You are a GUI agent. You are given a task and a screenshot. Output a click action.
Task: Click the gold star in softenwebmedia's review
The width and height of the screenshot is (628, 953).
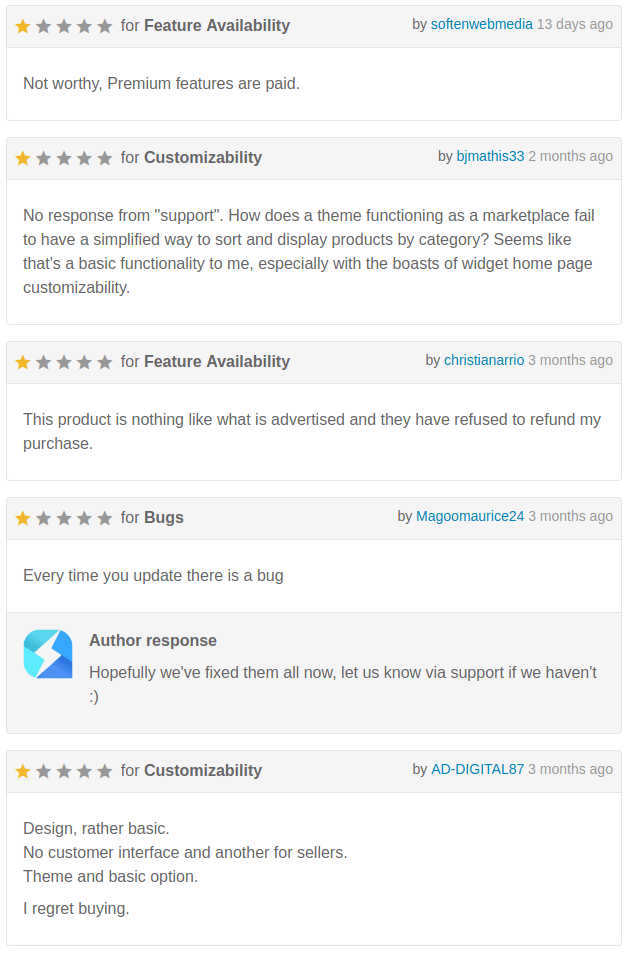coord(23,26)
